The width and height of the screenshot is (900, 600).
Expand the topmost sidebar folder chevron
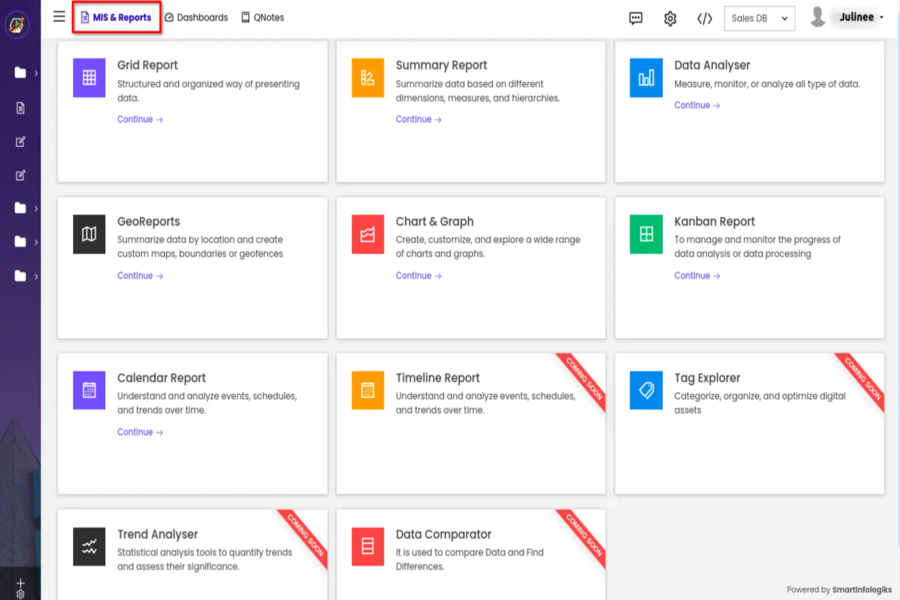click(36, 73)
